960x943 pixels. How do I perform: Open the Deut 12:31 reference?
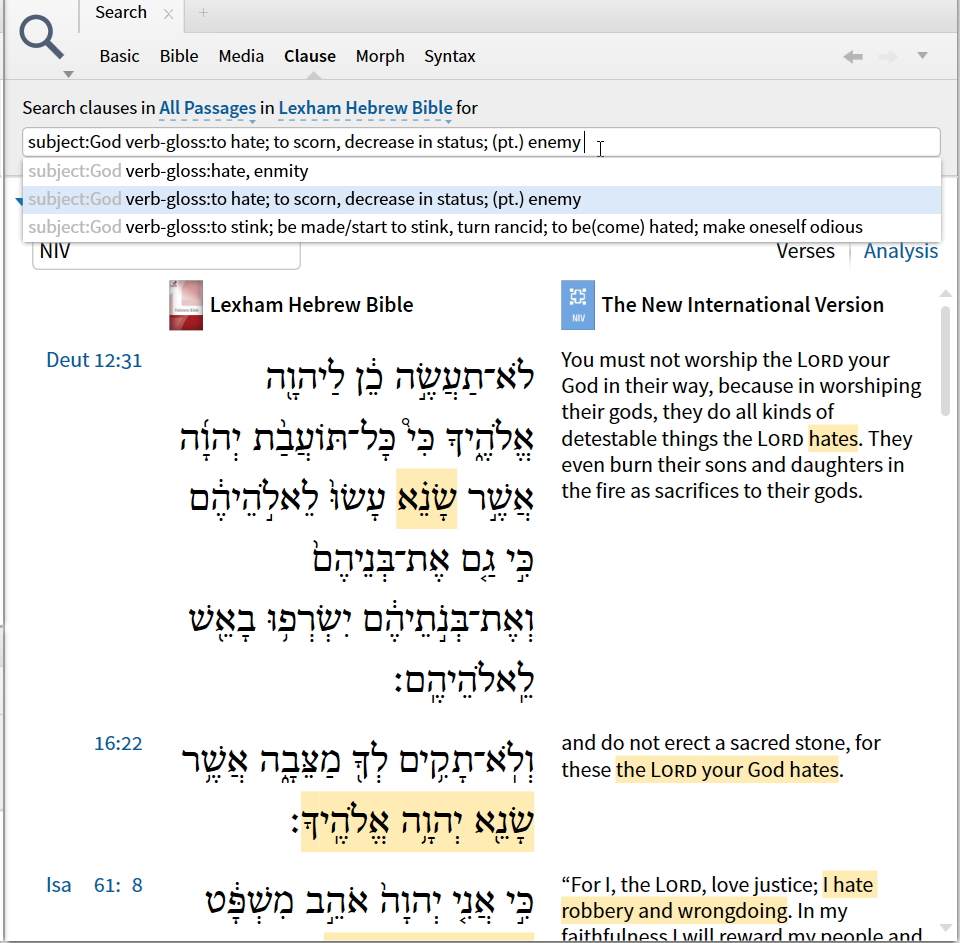pos(94,360)
